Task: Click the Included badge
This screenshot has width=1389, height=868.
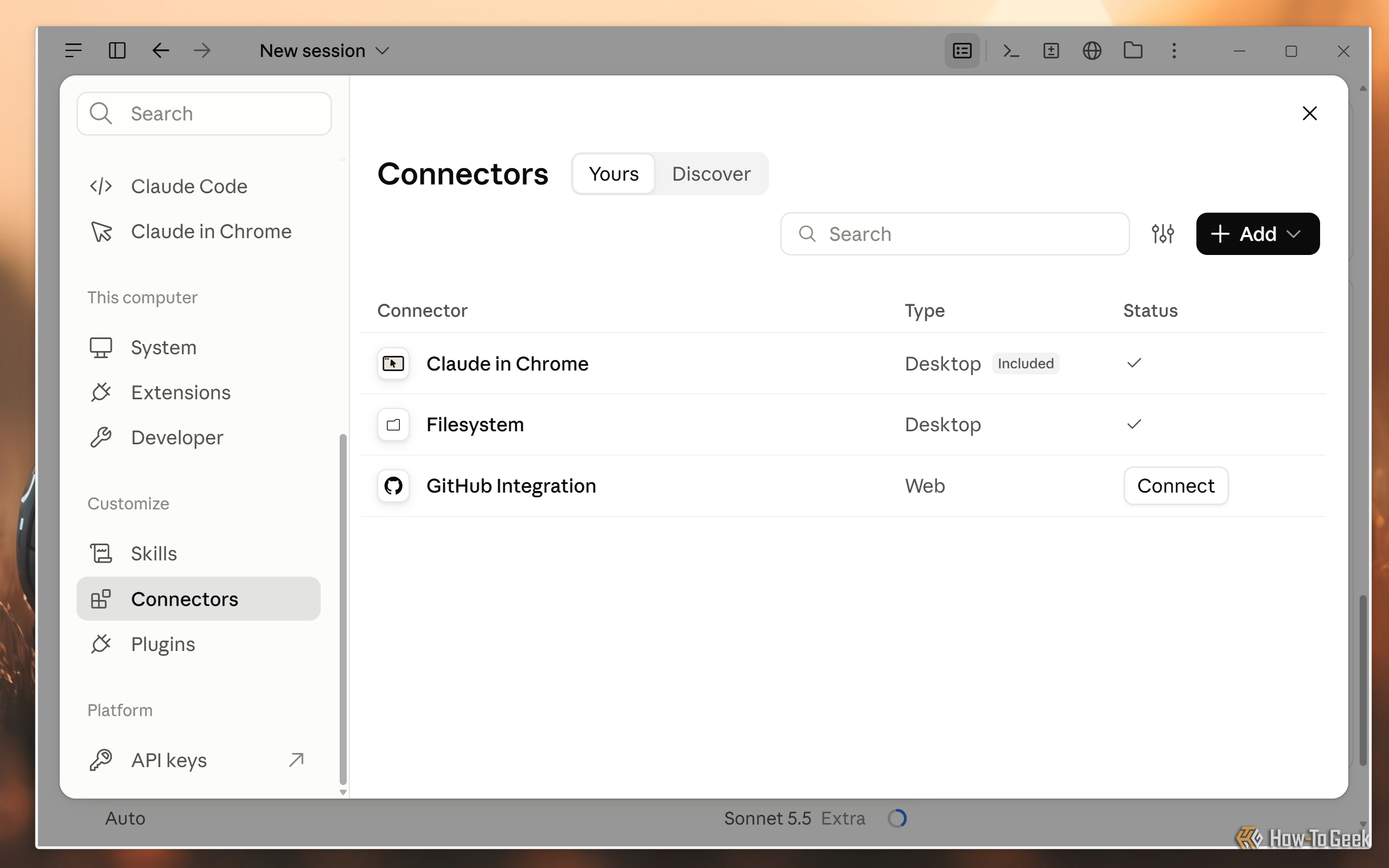Action: tap(1025, 363)
